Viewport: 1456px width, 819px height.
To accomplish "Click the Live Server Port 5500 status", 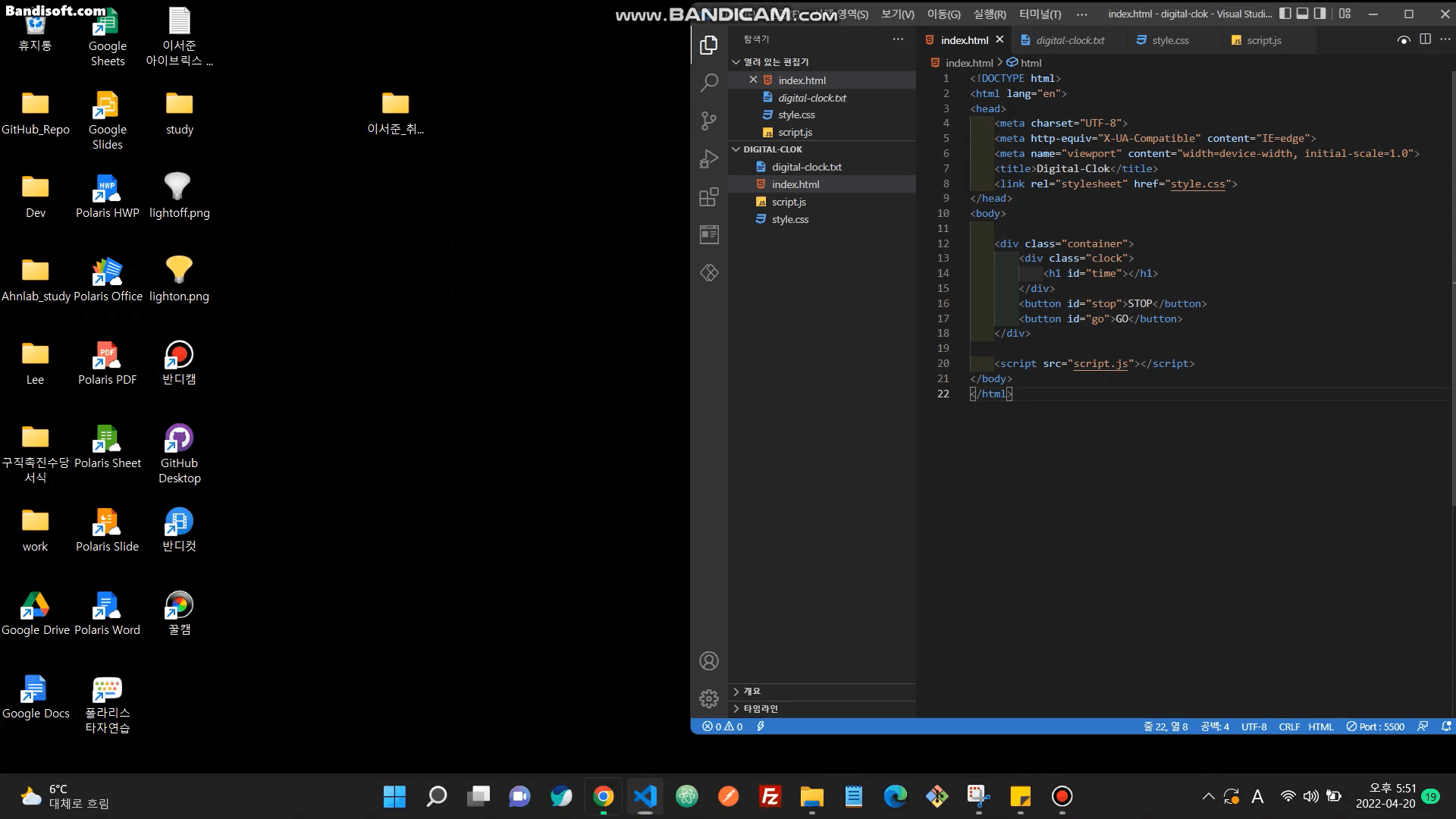I will 1375,726.
